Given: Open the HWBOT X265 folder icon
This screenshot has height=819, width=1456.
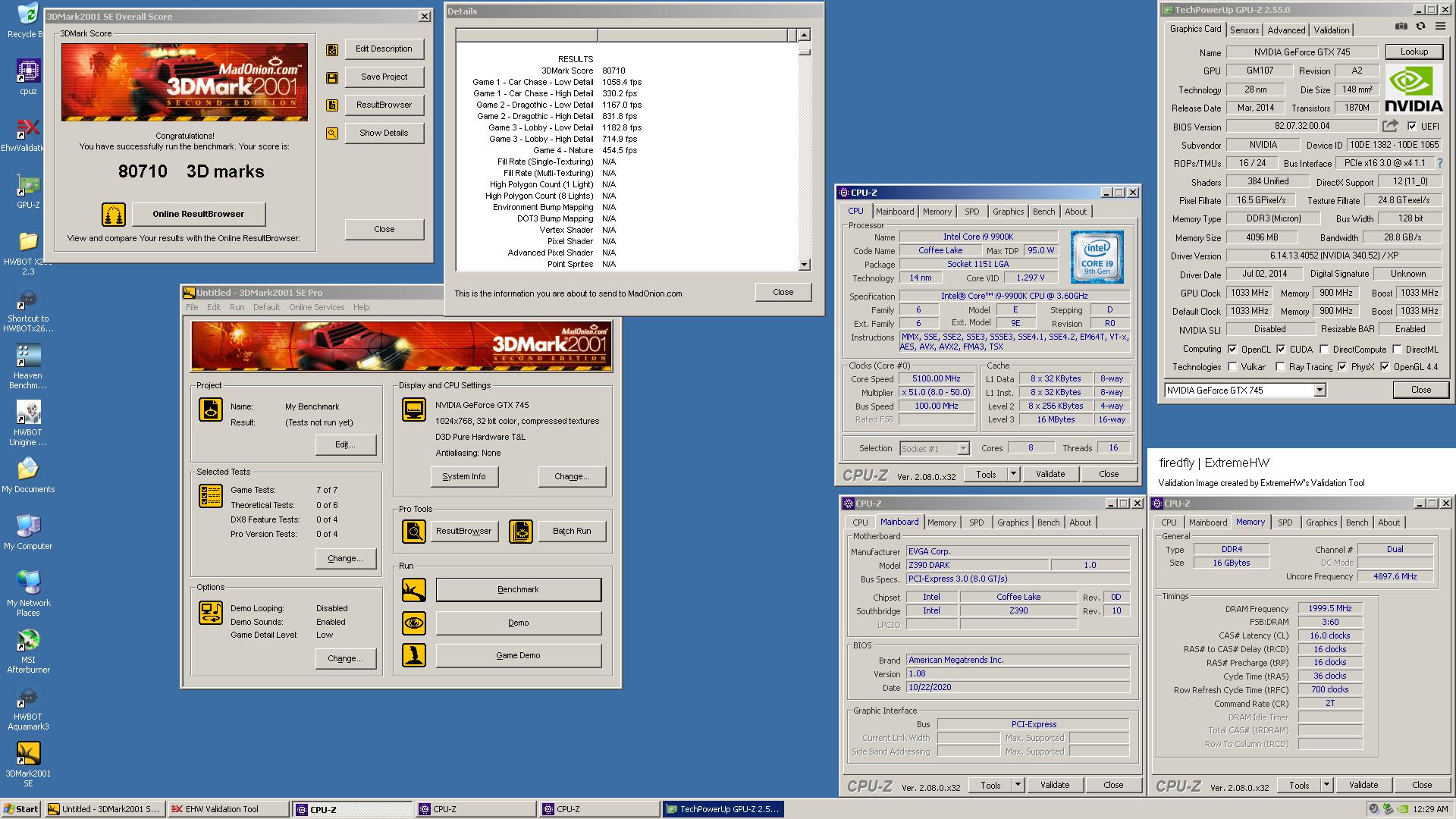Looking at the screenshot, I should (x=28, y=242).
